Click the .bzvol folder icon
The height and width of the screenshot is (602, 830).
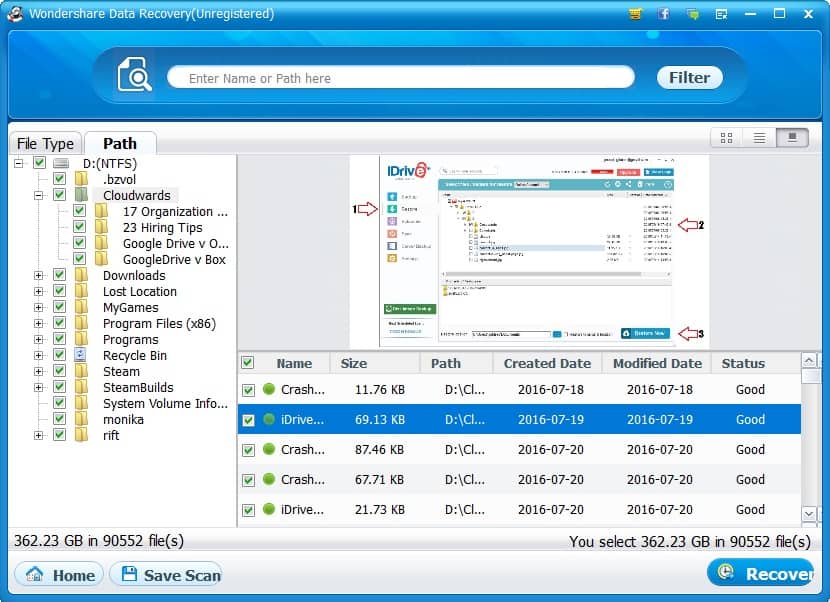80,179
